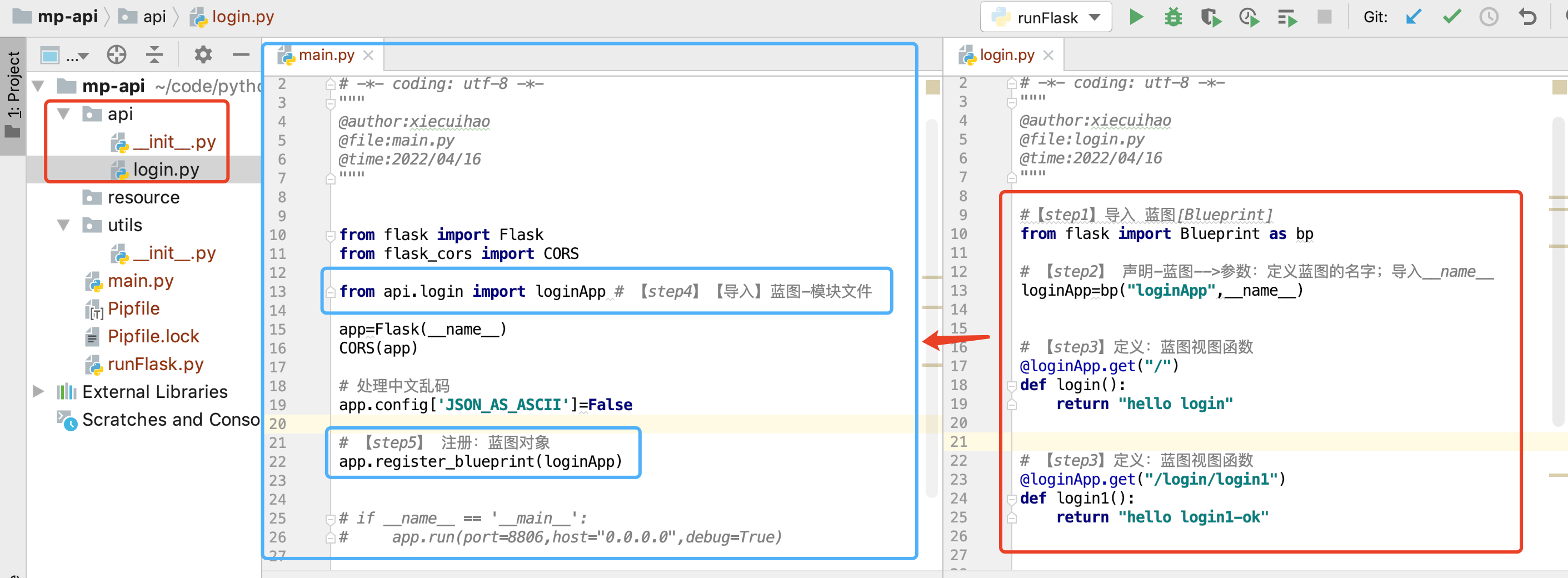Click loginApp=bp("loginApp",__name__) line
Viewport: 1568px width, 578px height.
click(1161, 291)
